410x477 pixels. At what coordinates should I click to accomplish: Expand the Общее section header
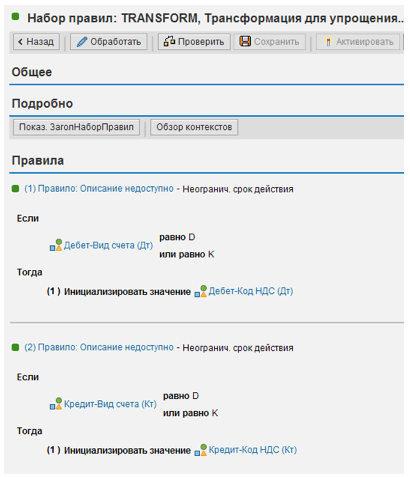32,72
